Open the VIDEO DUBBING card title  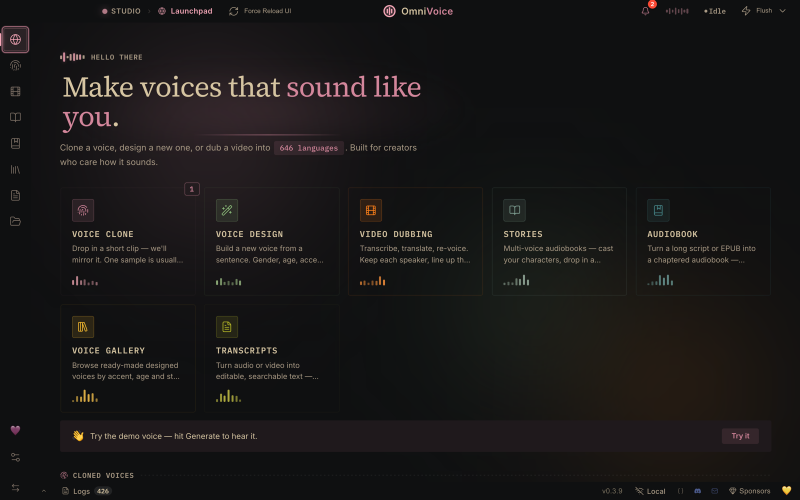[396, 234]
